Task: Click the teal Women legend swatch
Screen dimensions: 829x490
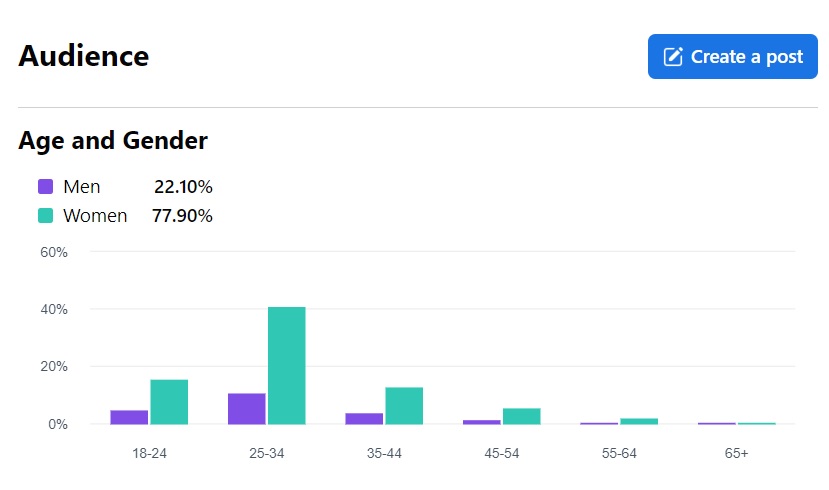Action: click(45, 215)
